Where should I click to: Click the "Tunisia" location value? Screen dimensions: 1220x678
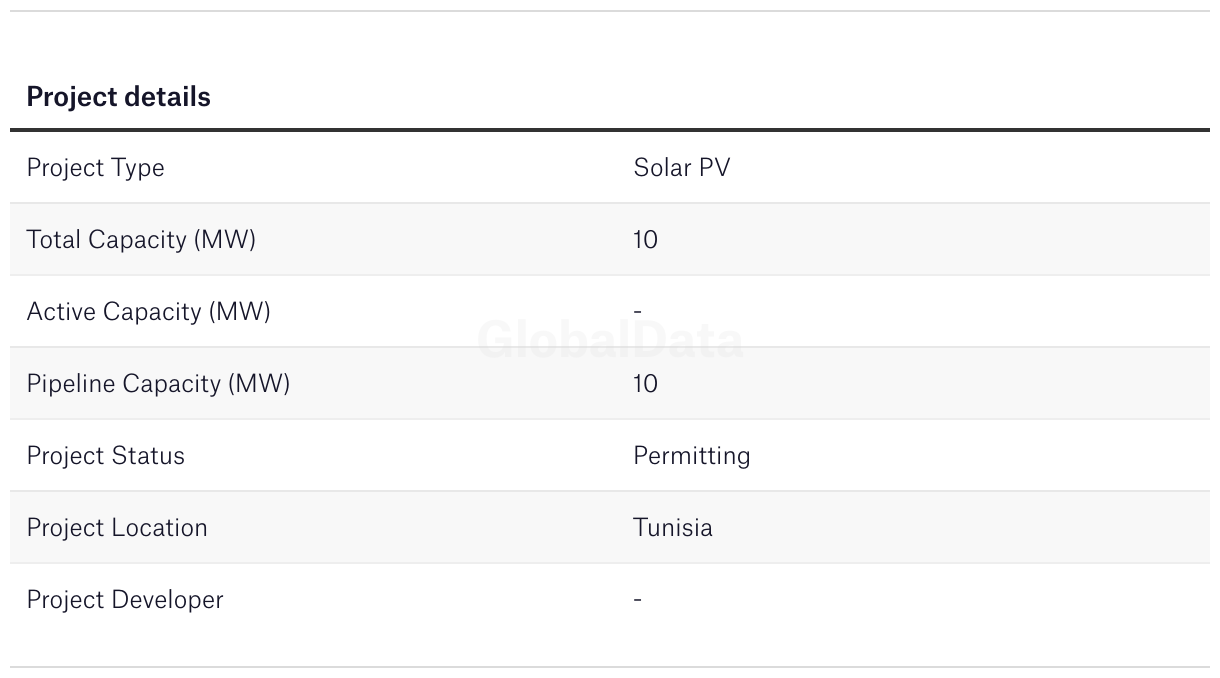point(672,528)
